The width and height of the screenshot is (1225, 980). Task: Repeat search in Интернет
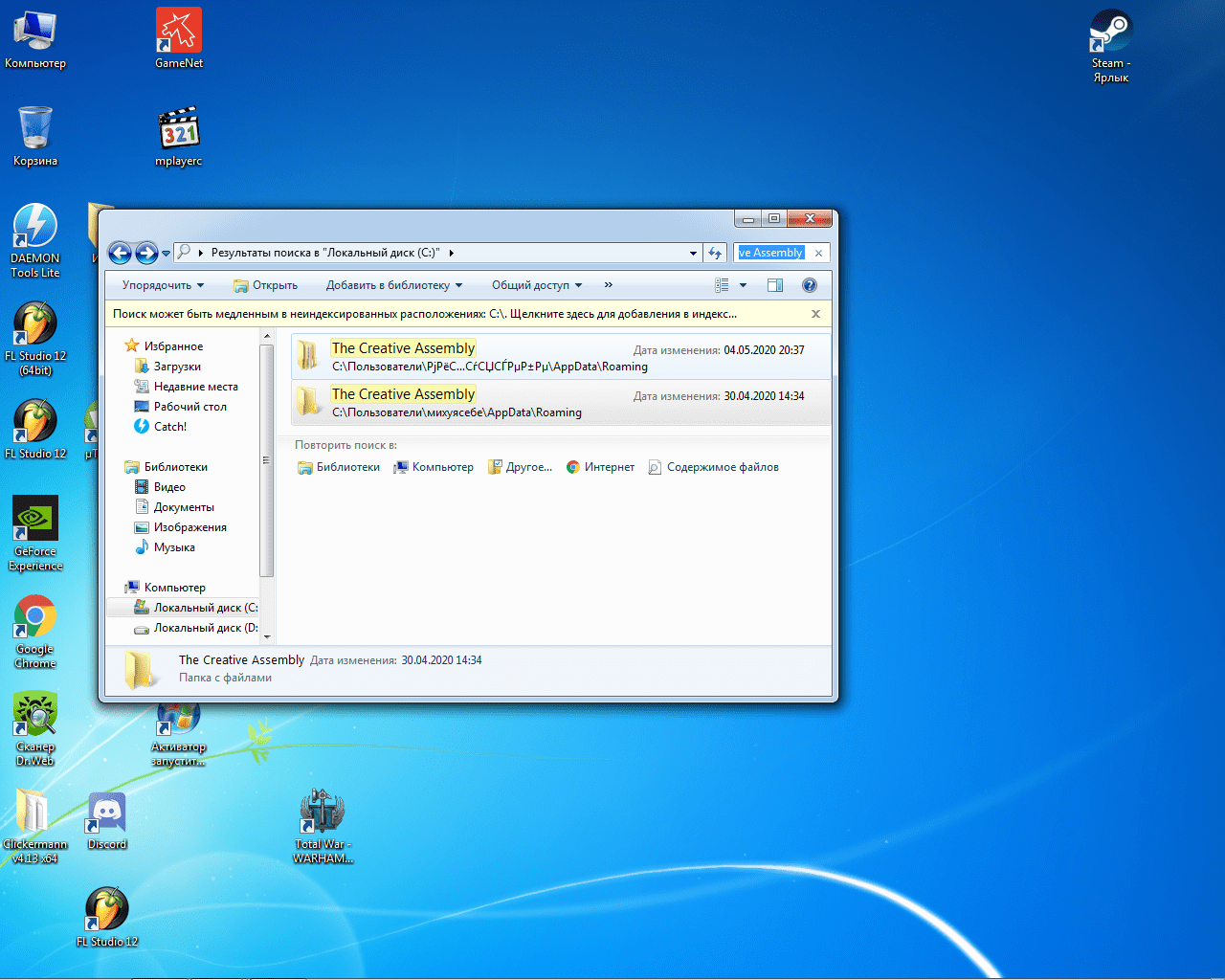coord(600,467)
